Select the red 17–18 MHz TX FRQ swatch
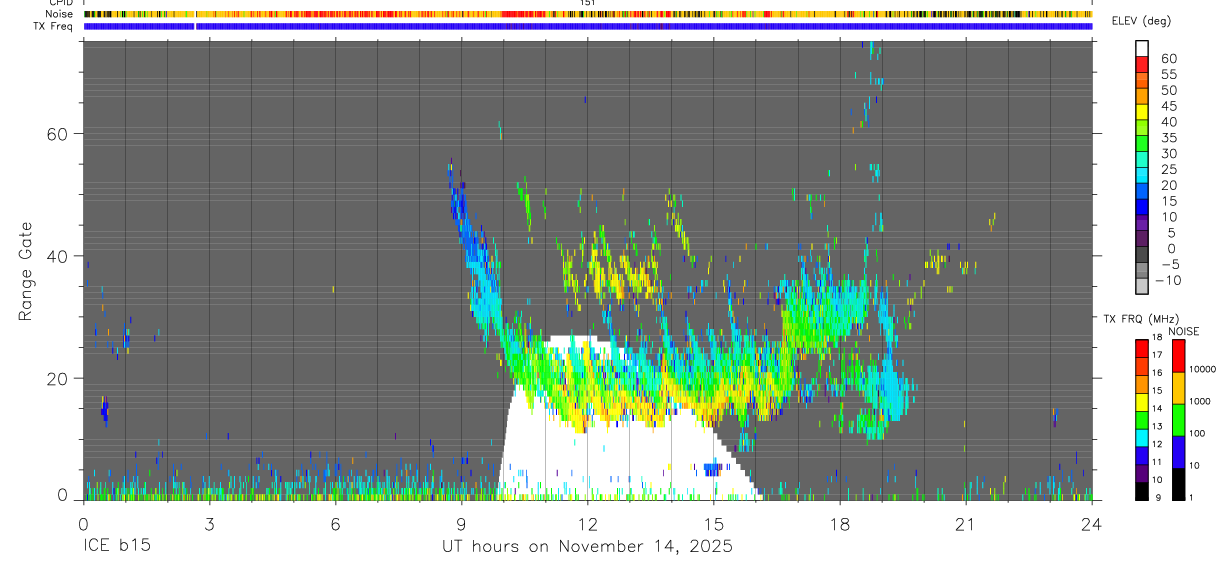The width and height of the screenshot is (1228, 567). pos(1142,348)
